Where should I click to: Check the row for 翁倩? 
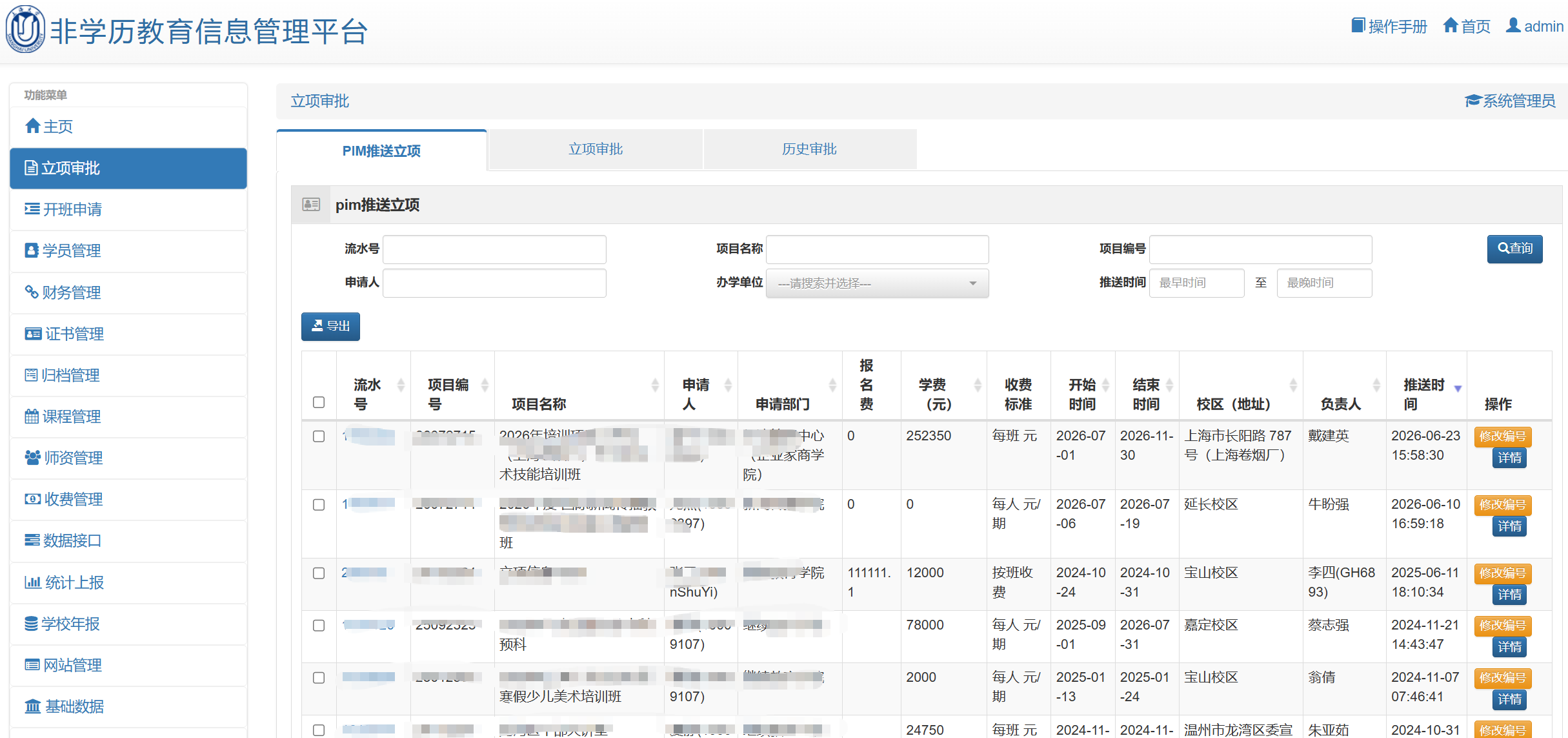point(319,678)
